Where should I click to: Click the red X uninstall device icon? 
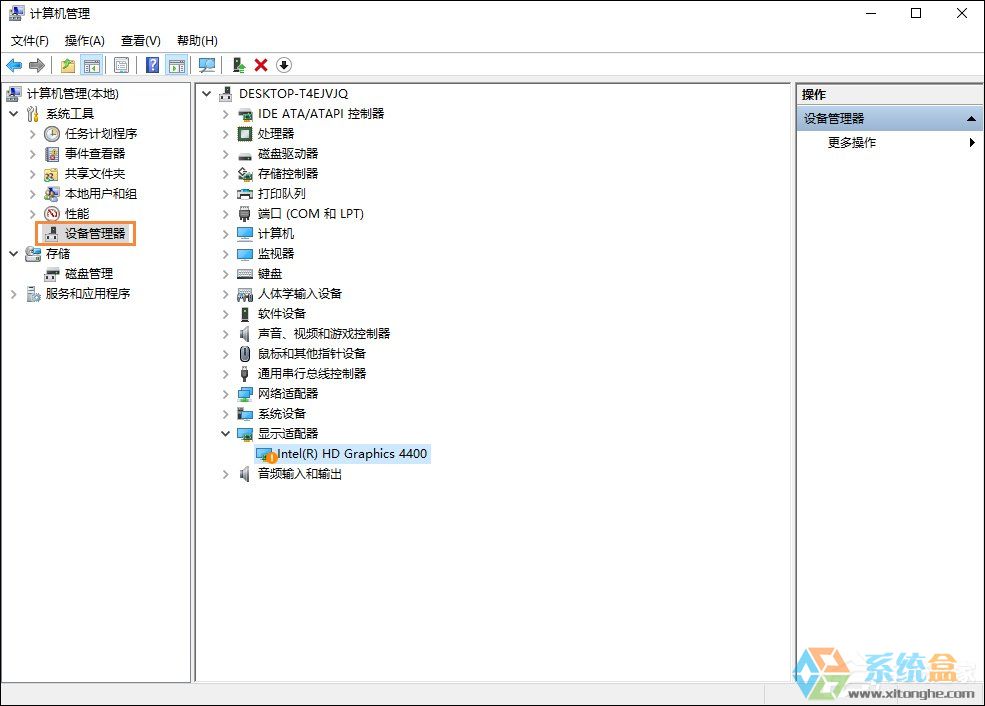point(261,65)
